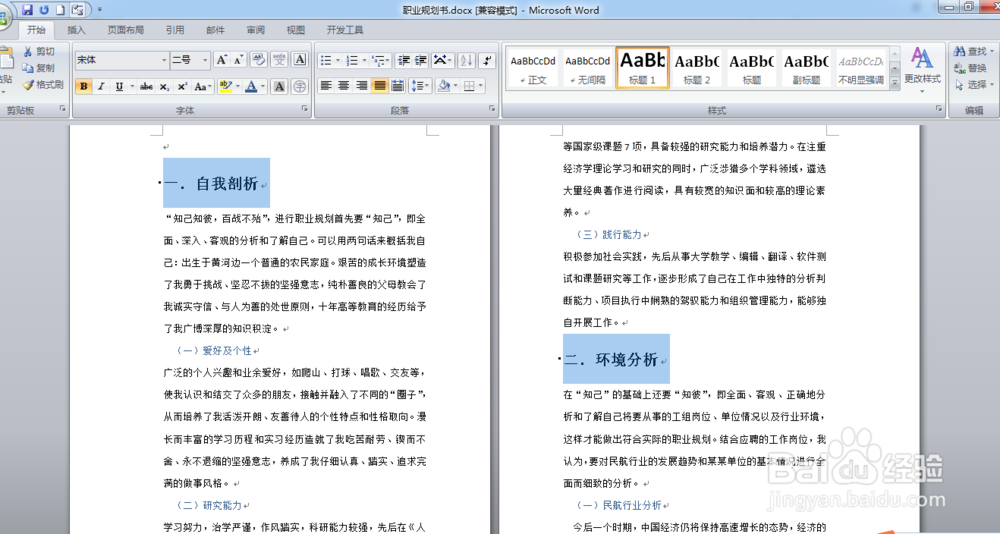Viewport: 1000px width, 534px height.
Task: Open the numbering list dropdown
Action: coord(364,60)
